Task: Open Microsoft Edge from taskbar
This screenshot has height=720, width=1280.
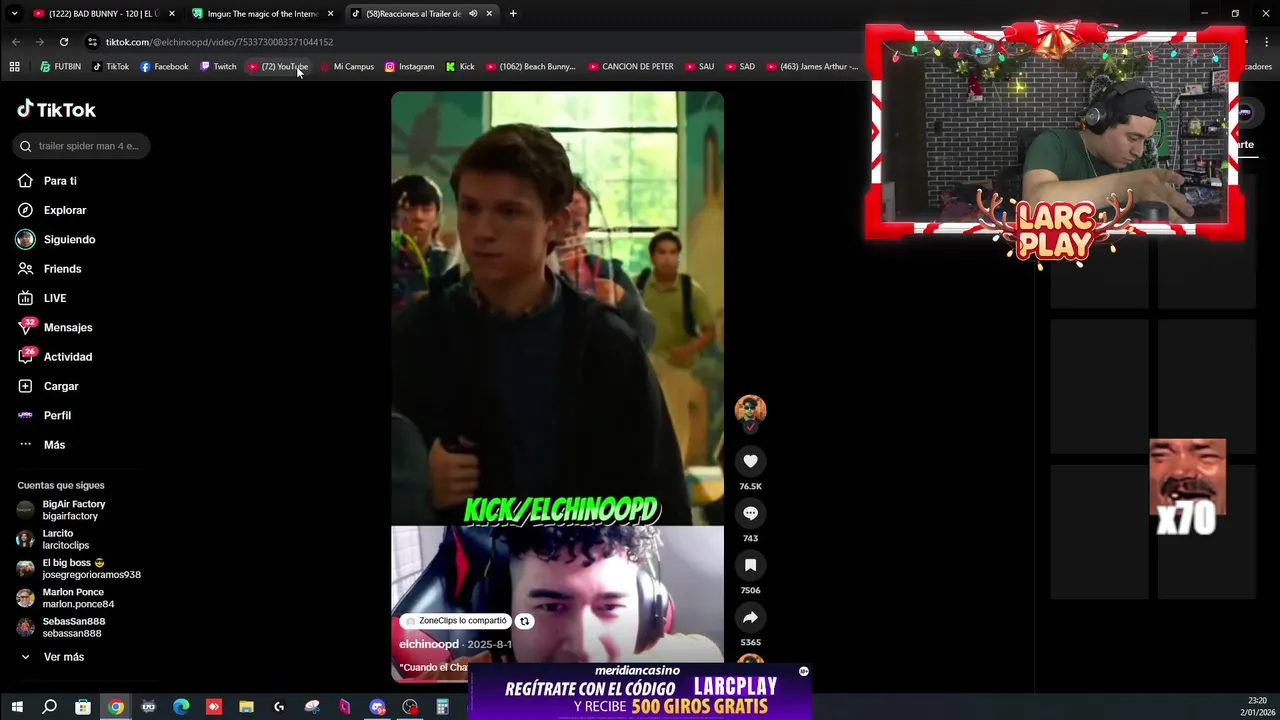Action: pos(181,707)
